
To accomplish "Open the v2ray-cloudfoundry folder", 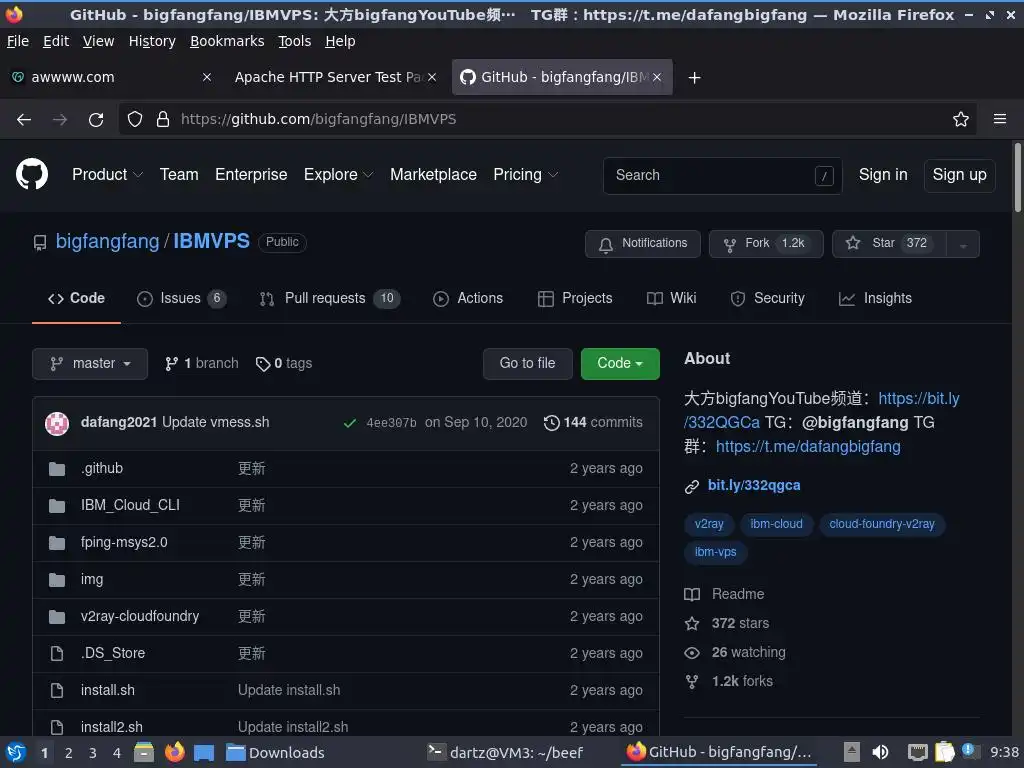I will coord(140,616).
